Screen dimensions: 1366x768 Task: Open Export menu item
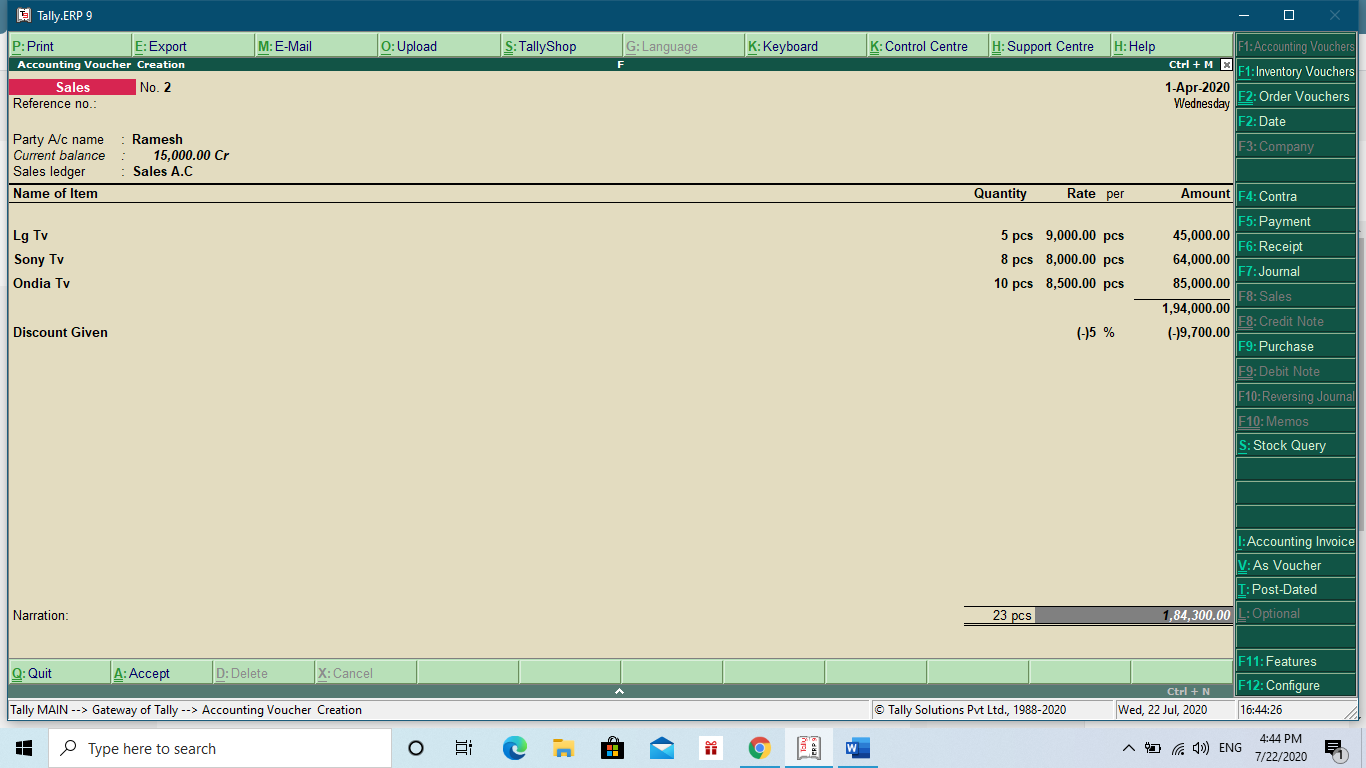click(x=193, y=46)
